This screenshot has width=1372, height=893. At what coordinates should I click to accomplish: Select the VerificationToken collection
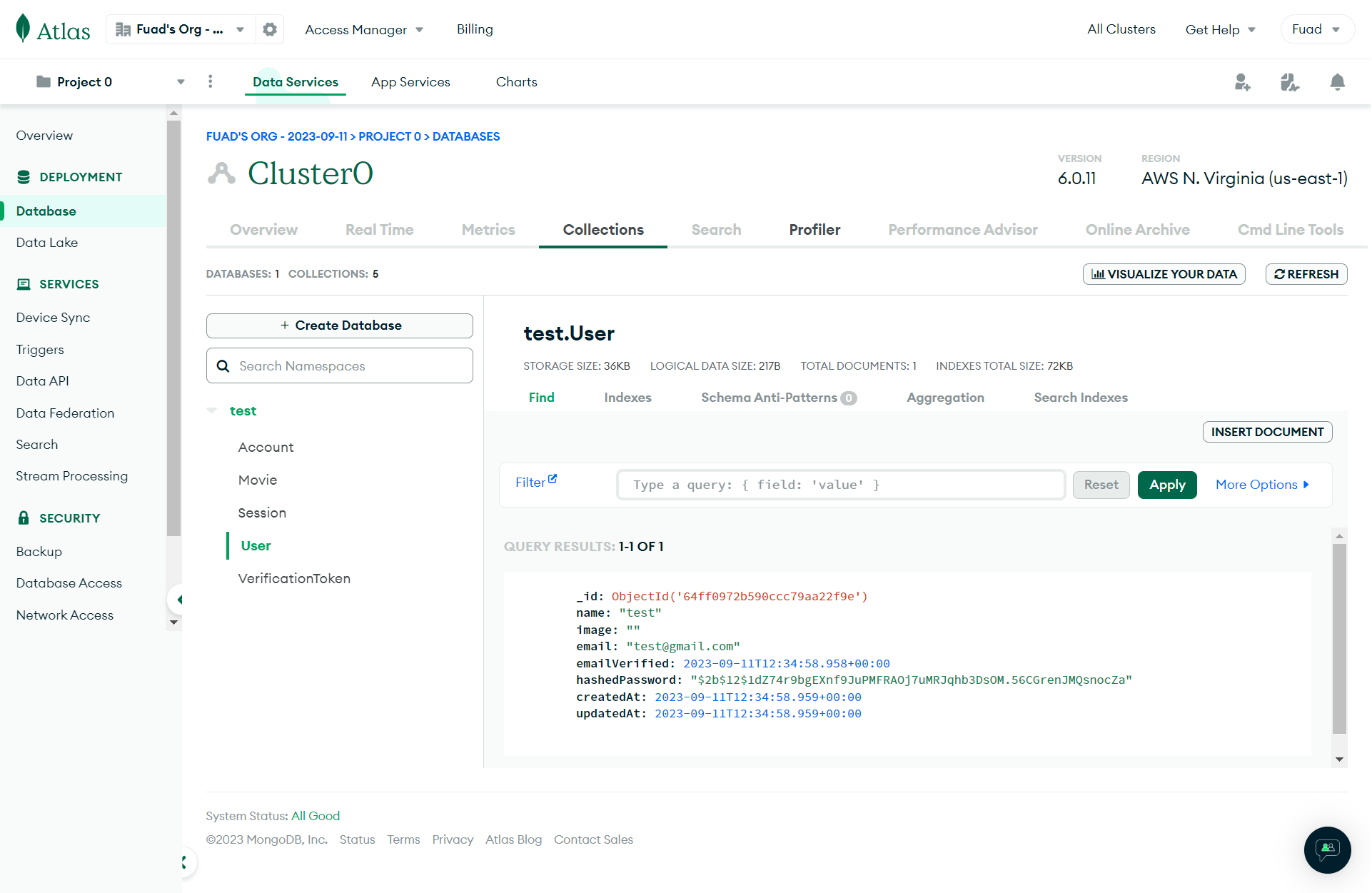294,579
